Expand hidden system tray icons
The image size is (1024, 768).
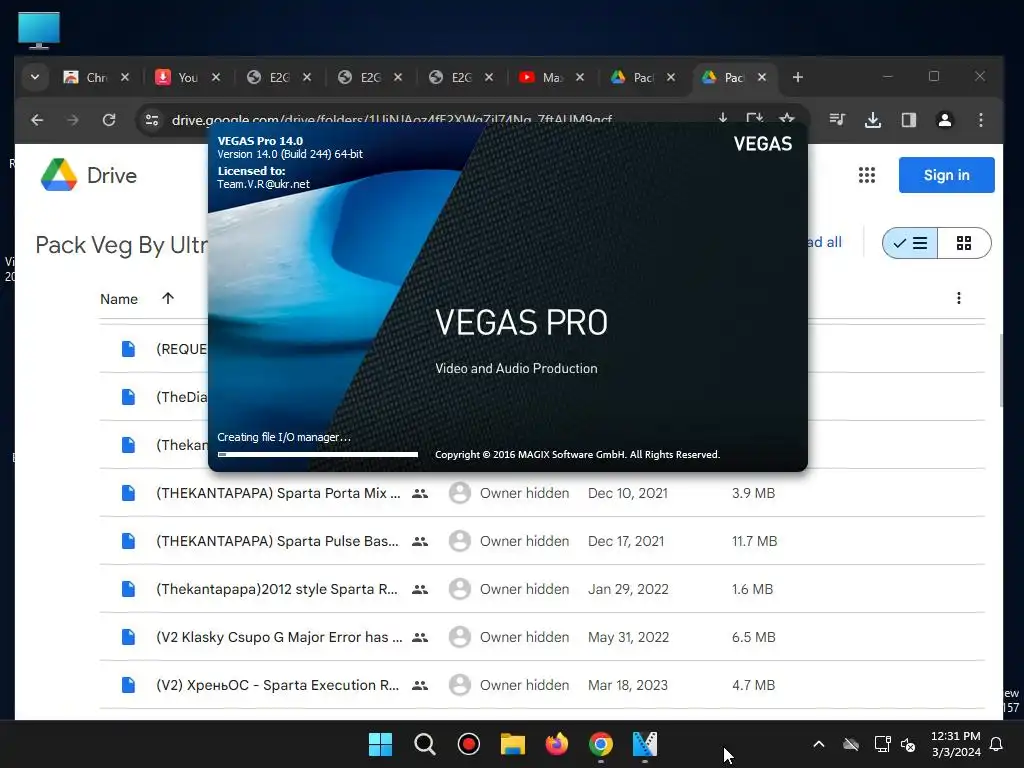click(x=818, y=744)
